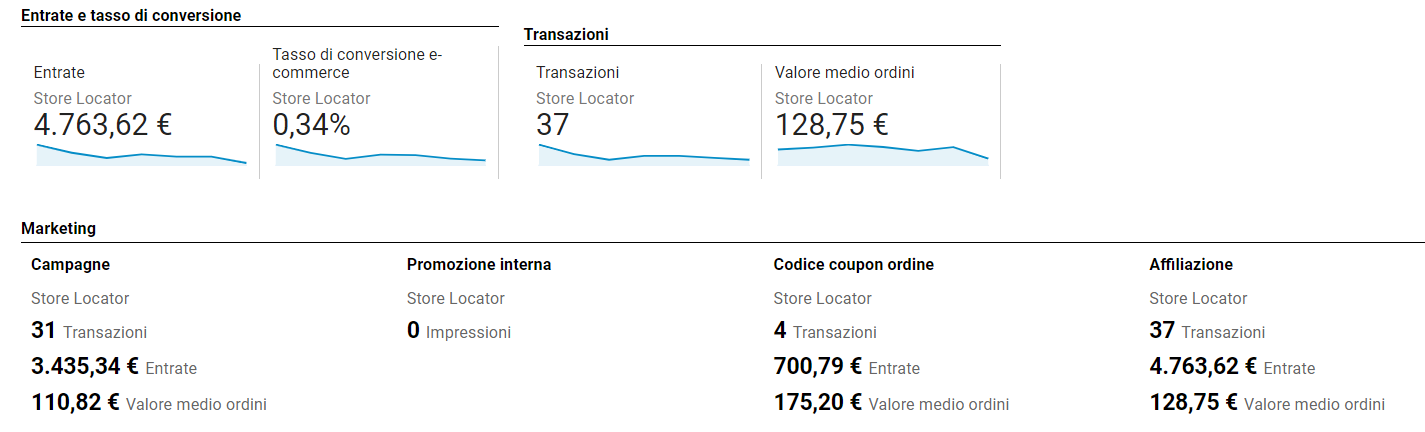Click the Transazioni sparkline chart
Image resolution: width=1425 pixels, height=432 pixels.
(x=644, y=154)
